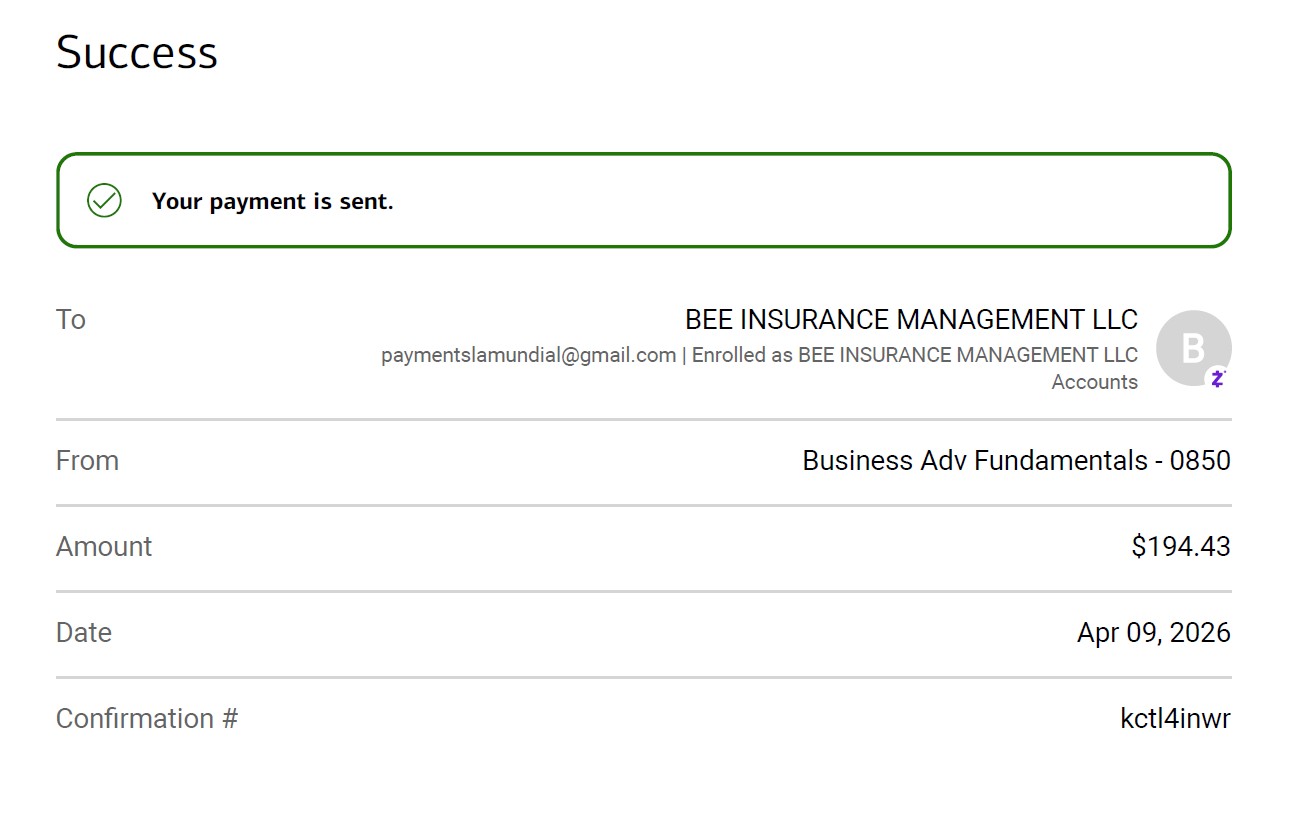Screen dimensions: 1308x838
Task: Click the green checkmark success icon
Action: [x=104, y=201]
